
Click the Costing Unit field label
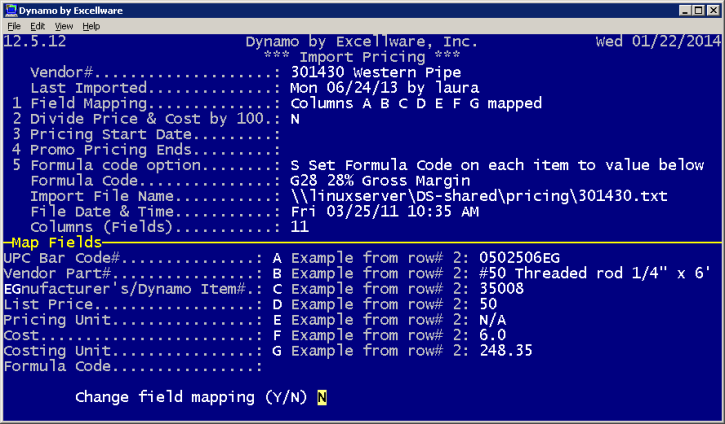tap(57, 351)
